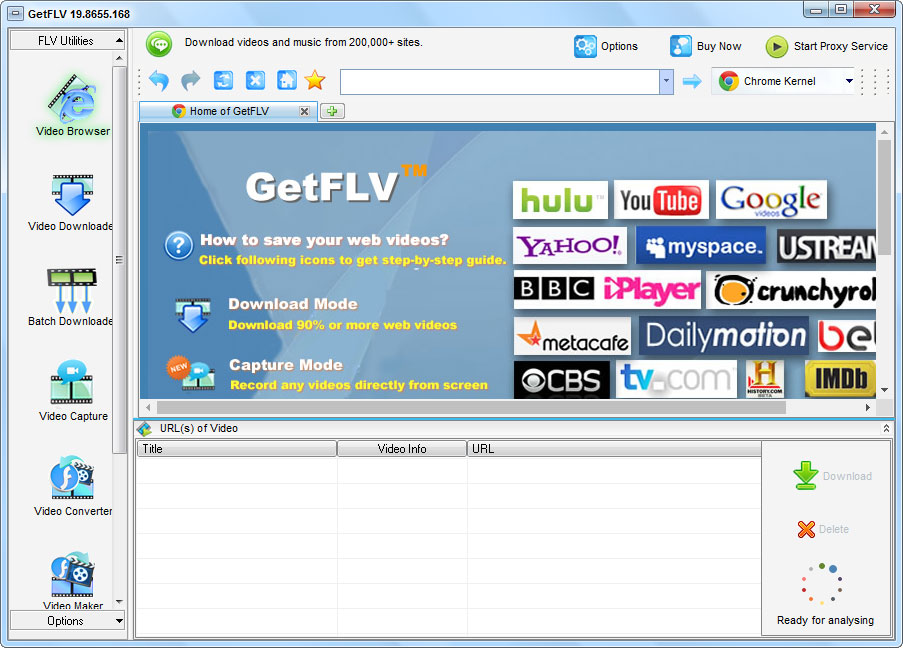Click the horizontal scroll right arrow
The width and height of the screenshot is (903, 648).
coord(867,407)
